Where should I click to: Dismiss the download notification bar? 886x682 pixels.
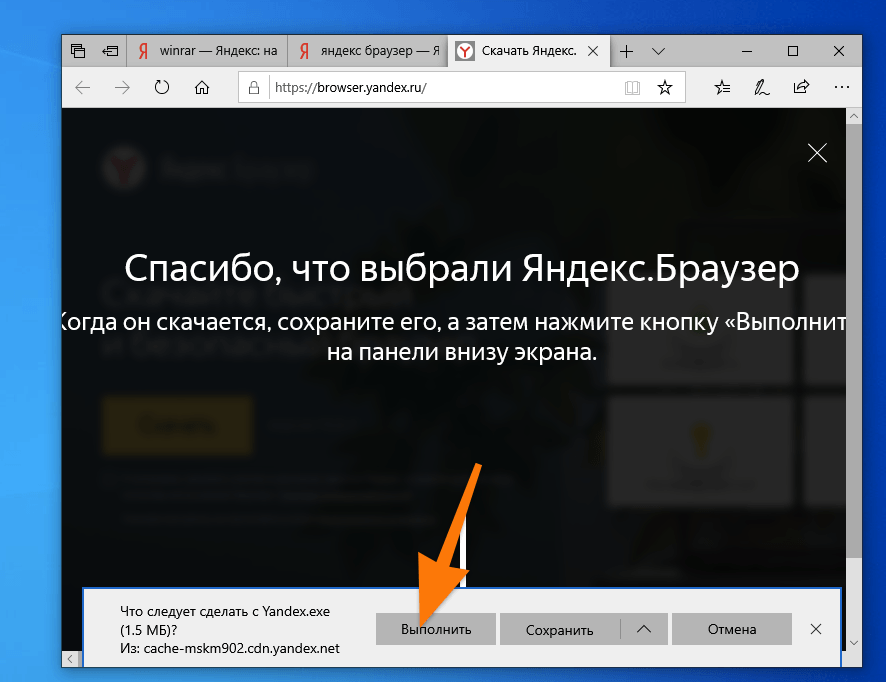815,629
